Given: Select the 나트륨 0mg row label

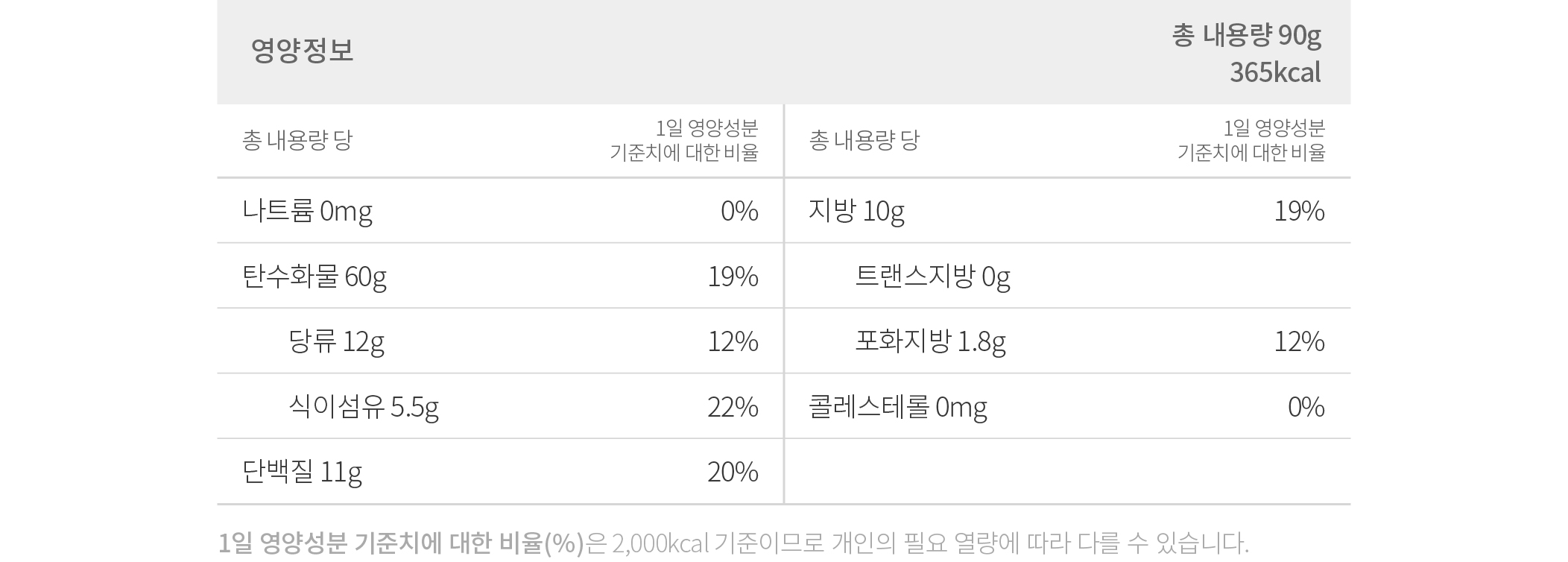Looking at the screenshot, I should click(307, 212).
